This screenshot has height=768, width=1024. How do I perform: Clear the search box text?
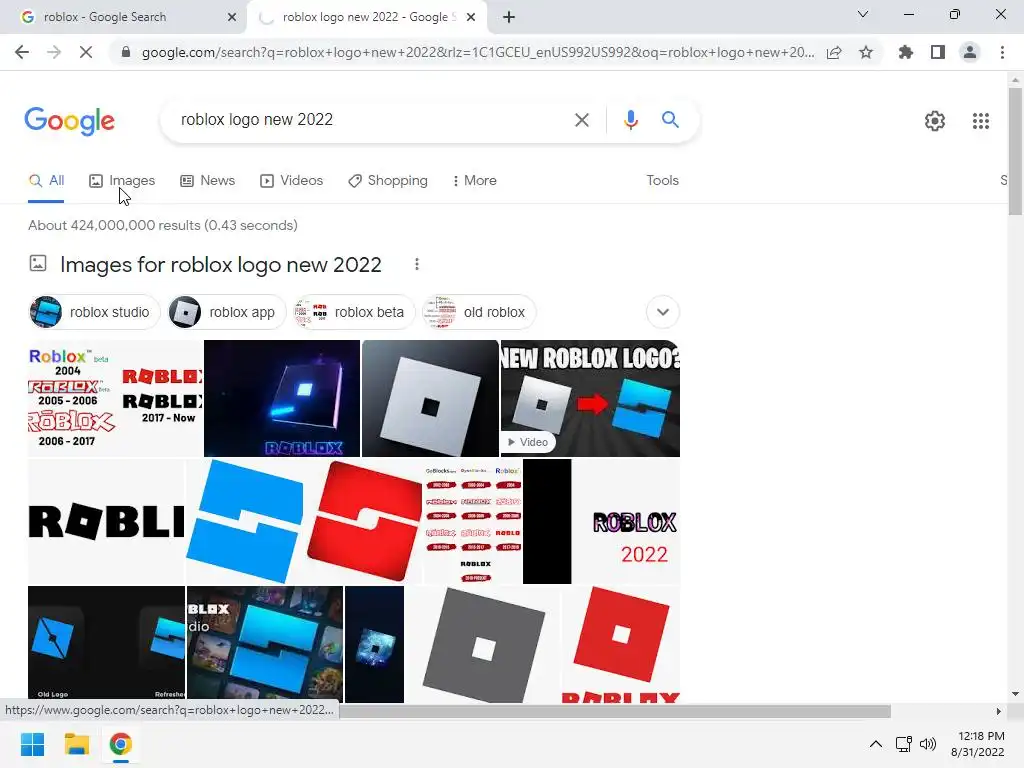coord(581,120)
